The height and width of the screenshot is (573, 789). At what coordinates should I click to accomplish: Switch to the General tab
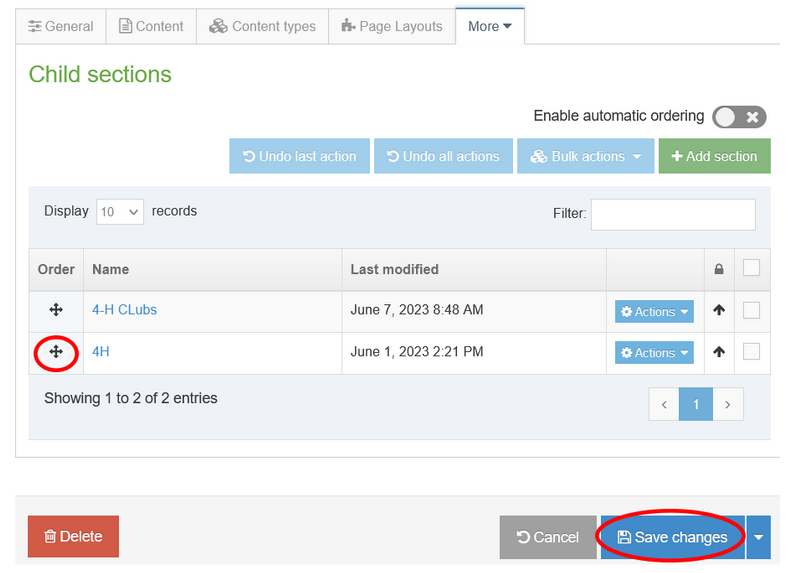(61, 26)
